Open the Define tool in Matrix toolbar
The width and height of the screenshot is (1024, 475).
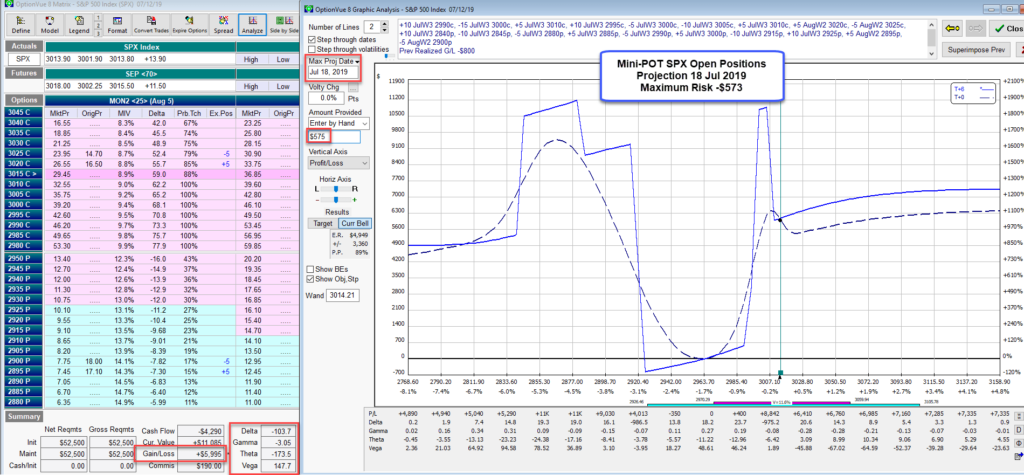tap(21, 24)
